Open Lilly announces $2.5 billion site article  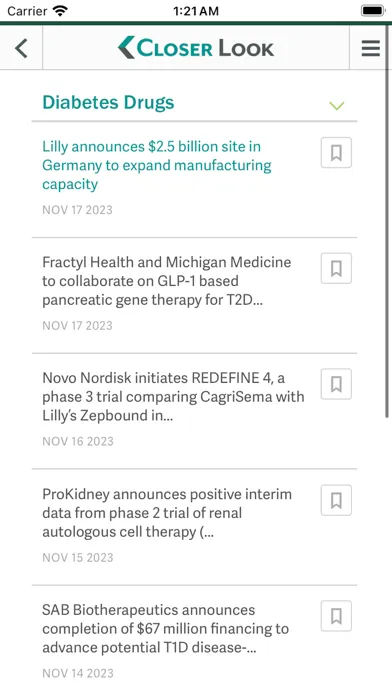(x=157, y=165)
